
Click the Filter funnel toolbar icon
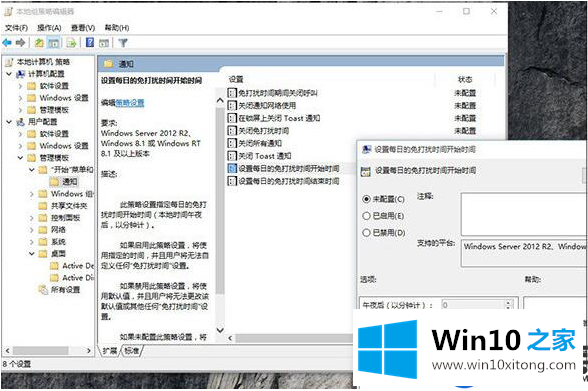(x=123, y=43)
